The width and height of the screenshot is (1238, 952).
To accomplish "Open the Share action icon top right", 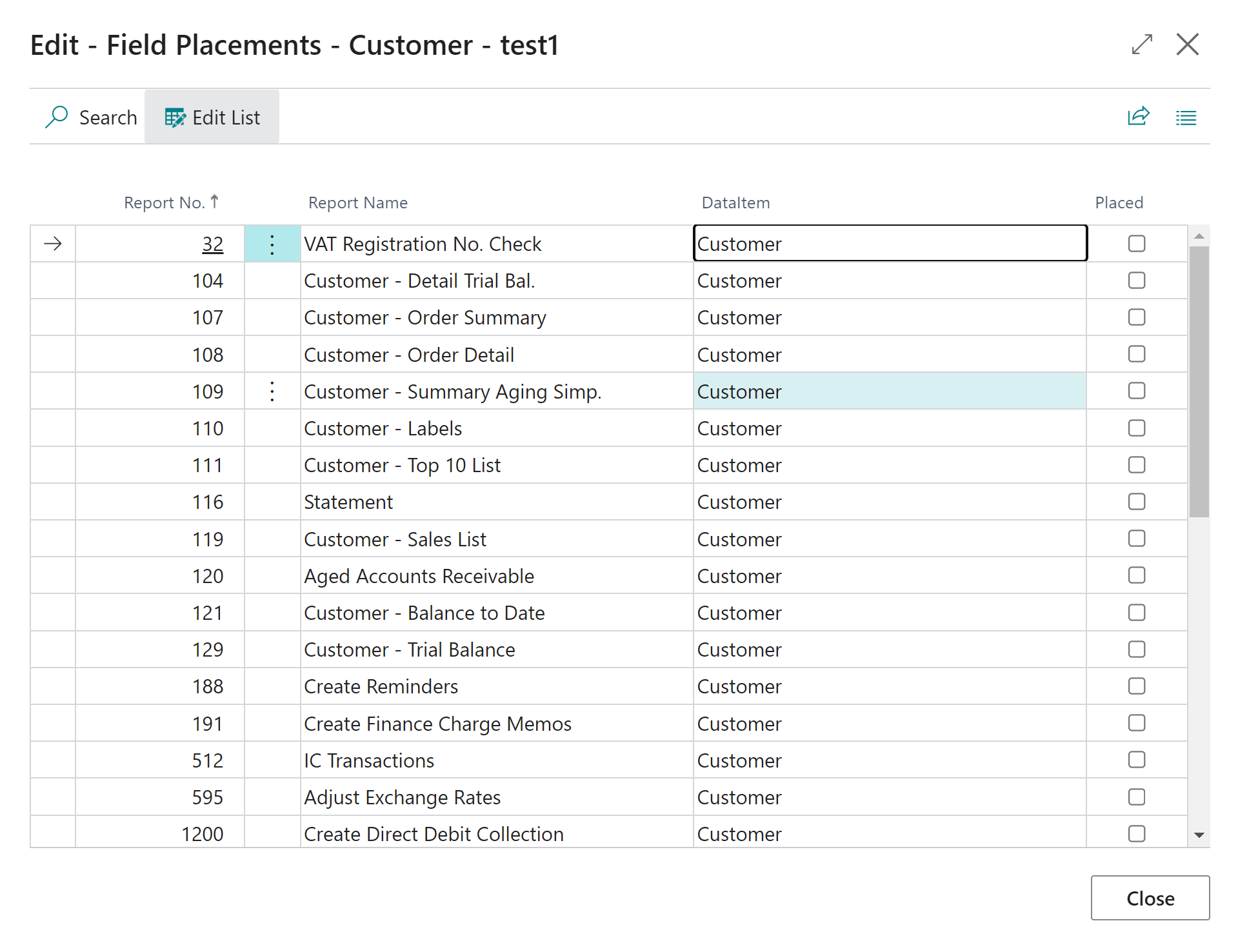I will [1138, 117].
